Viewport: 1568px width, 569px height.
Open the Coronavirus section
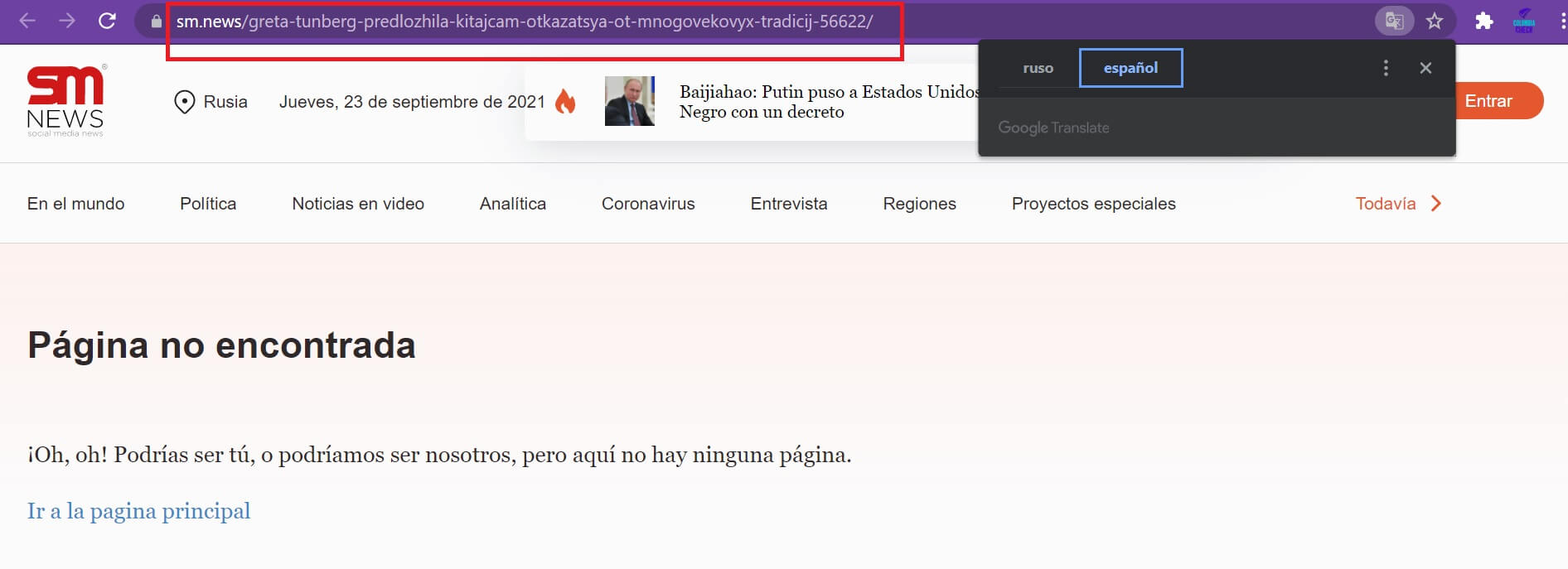coord(648,204)
